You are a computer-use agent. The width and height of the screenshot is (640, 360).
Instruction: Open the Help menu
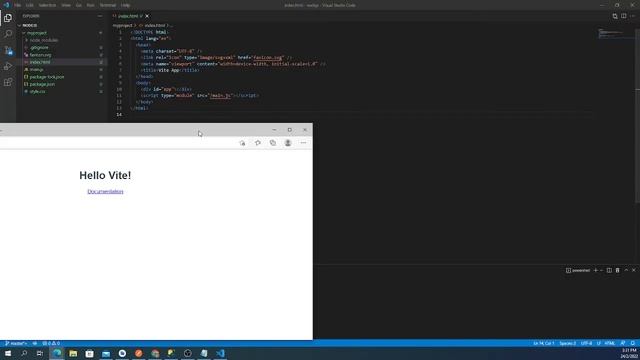[x=125, y=5]
